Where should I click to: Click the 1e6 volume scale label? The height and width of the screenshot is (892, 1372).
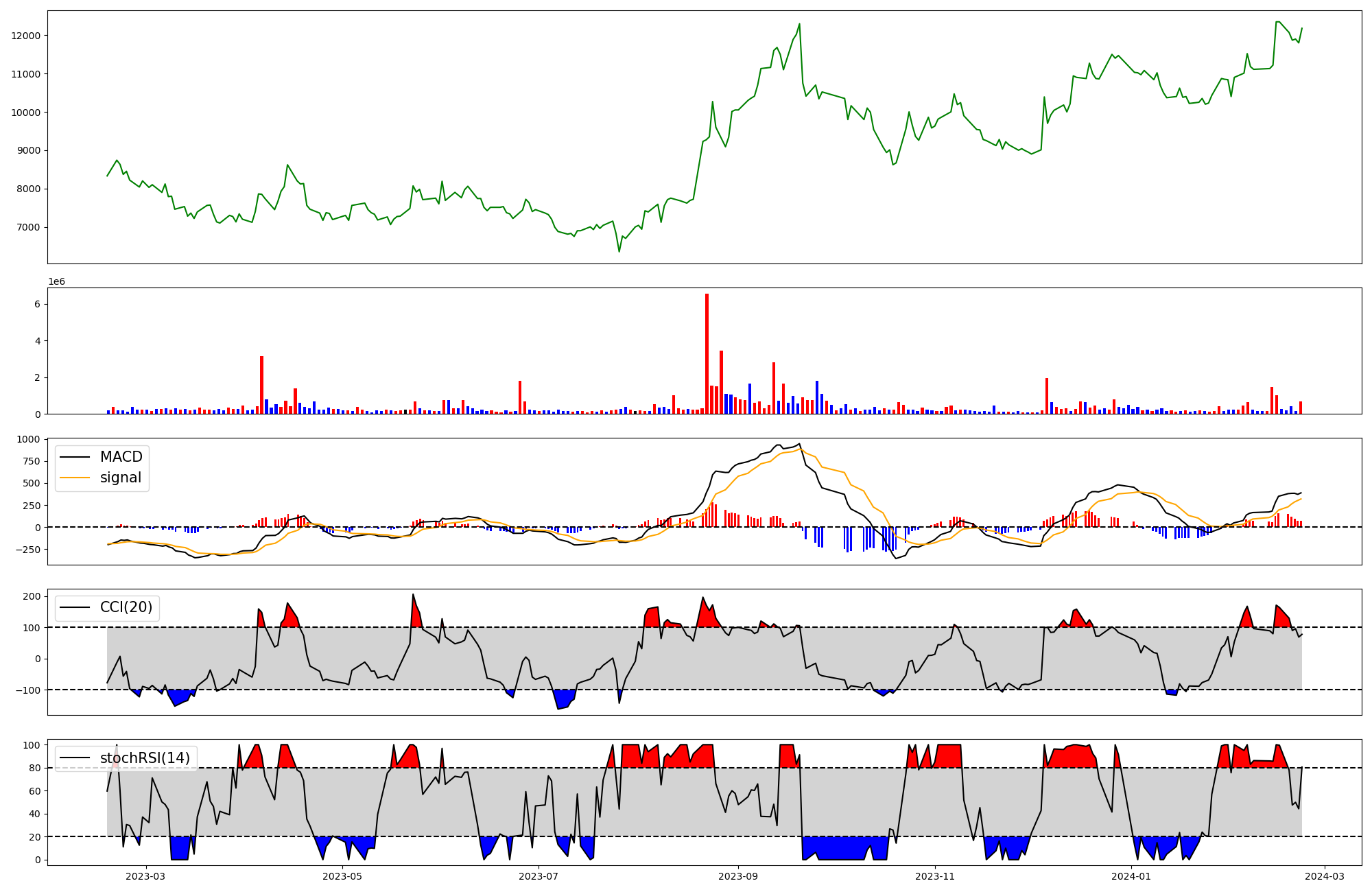pos(56,281)
